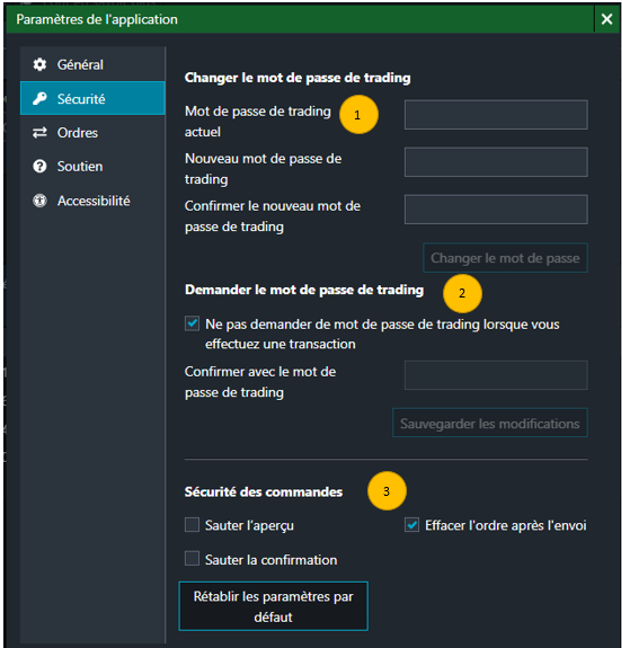622x648 pixels.
Task: Click yellow annotation marker number 1
Action: (359, 115)
